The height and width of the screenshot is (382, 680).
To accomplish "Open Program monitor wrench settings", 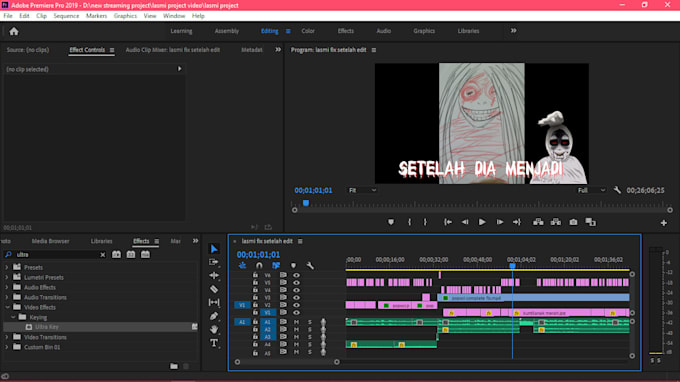I will (617, 190).
